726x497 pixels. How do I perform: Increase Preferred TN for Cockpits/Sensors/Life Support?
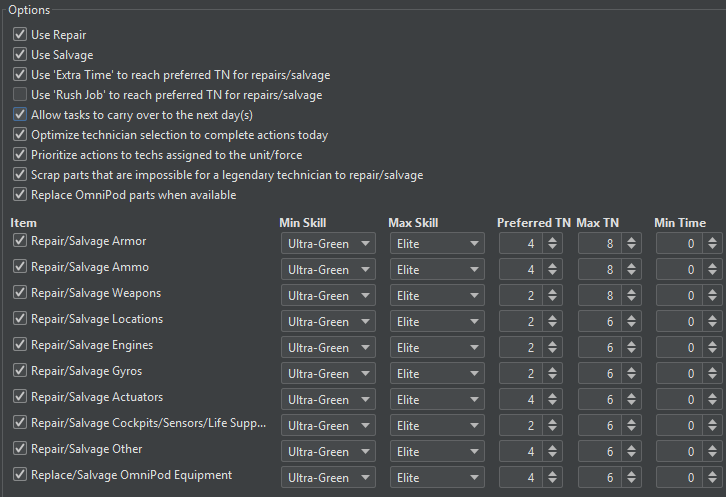[x=552, y=419]
